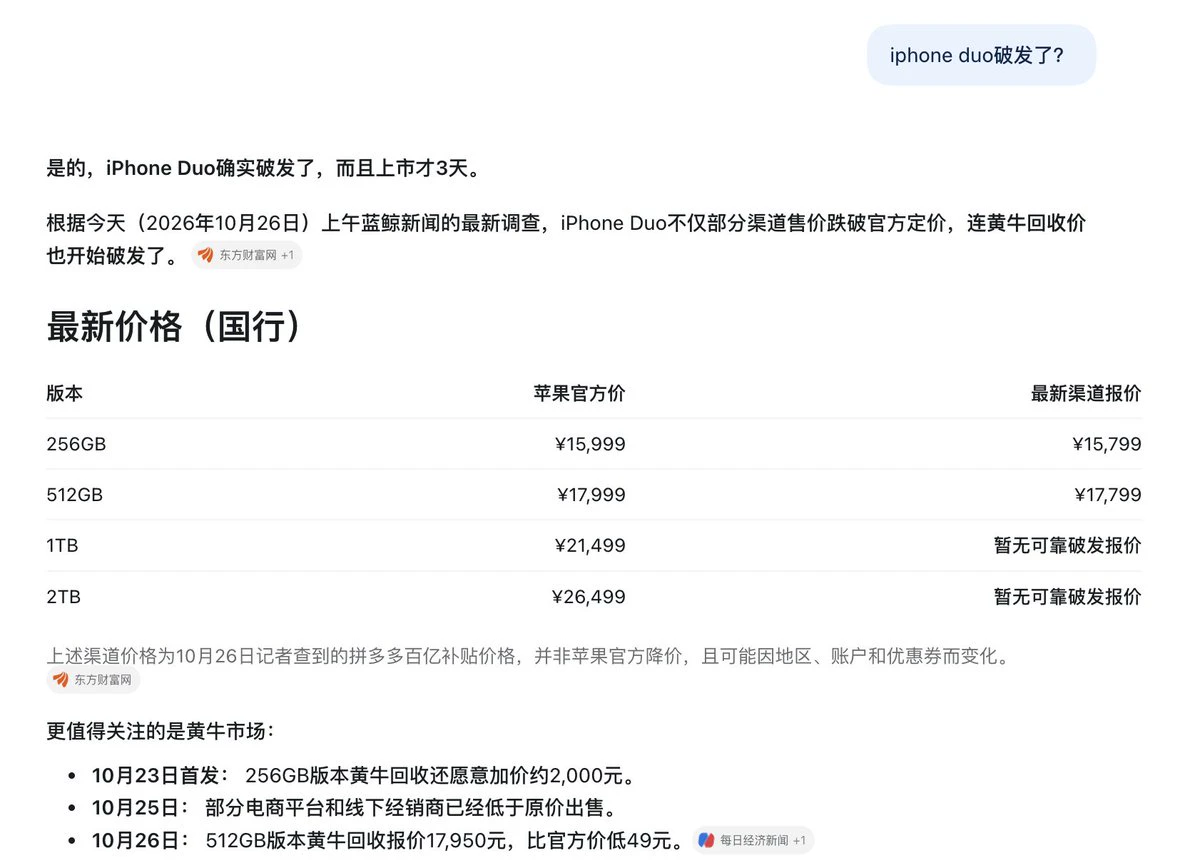
Task: Select the 512GB cell in the price table
Action: pyautogui.click(x=75, y=495)
